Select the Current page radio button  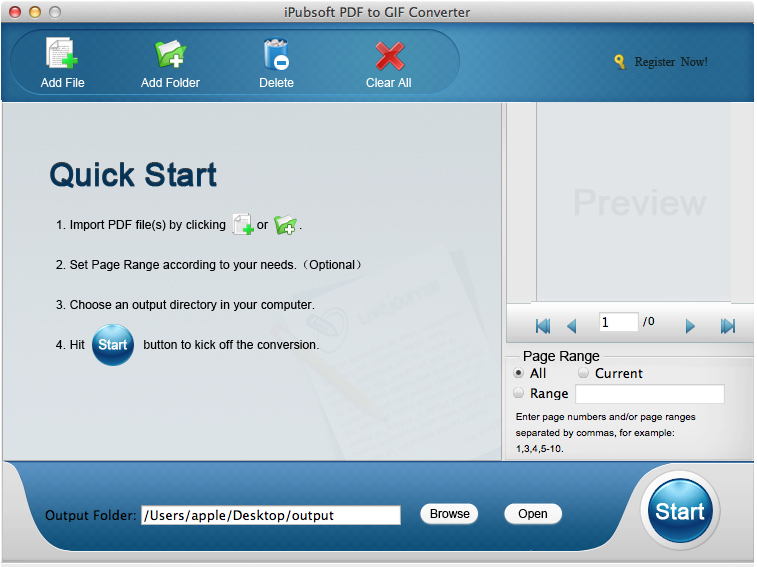pos(584,373)
